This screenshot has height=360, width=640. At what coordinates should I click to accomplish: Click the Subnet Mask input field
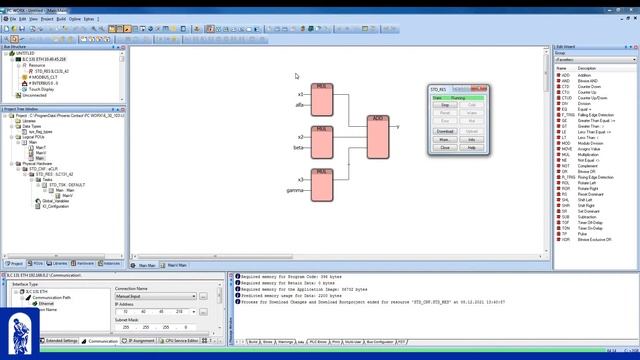pyautogui.click(x=156, y=327)
